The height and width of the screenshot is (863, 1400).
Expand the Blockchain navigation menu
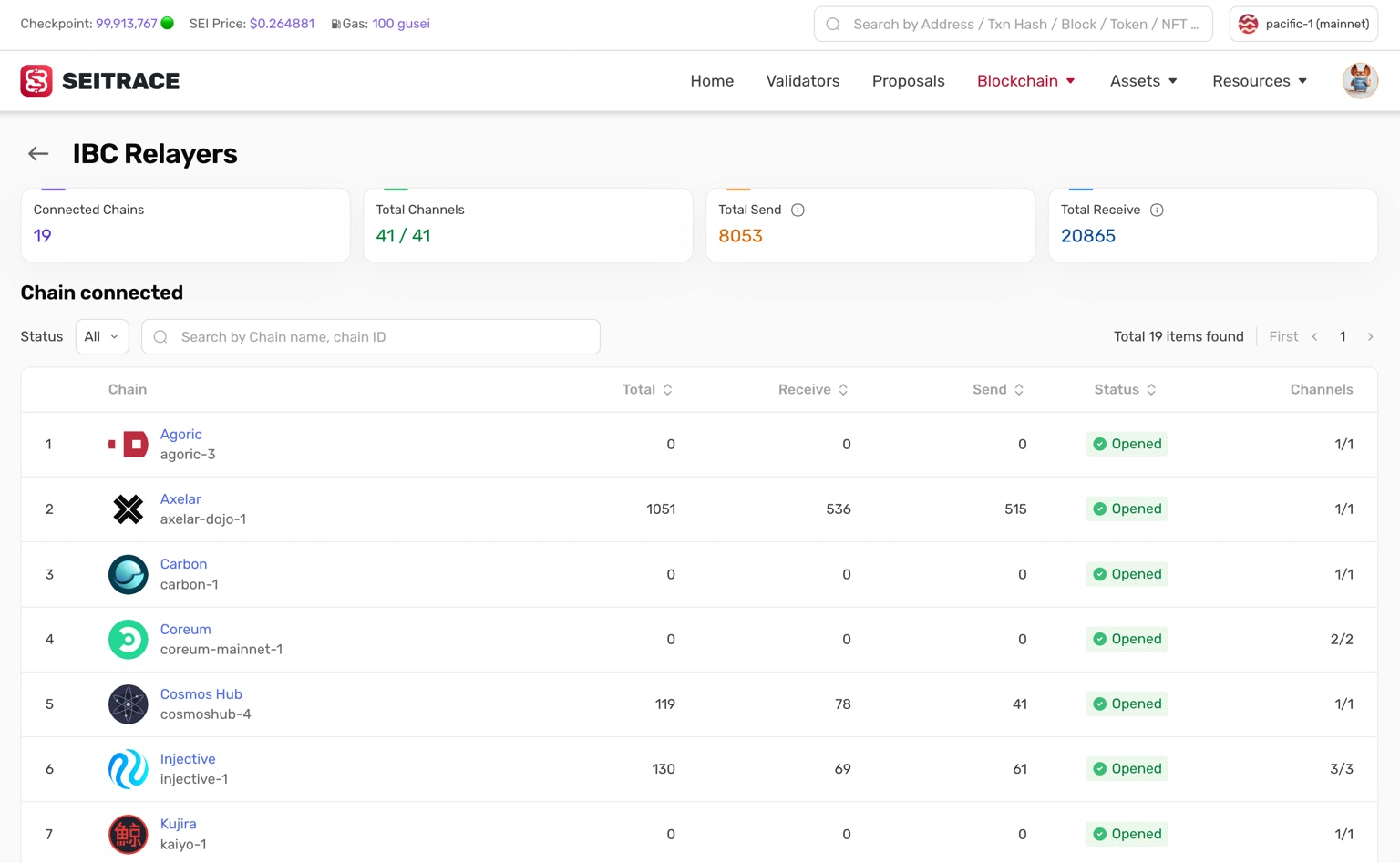click(x=1026, y=81)
